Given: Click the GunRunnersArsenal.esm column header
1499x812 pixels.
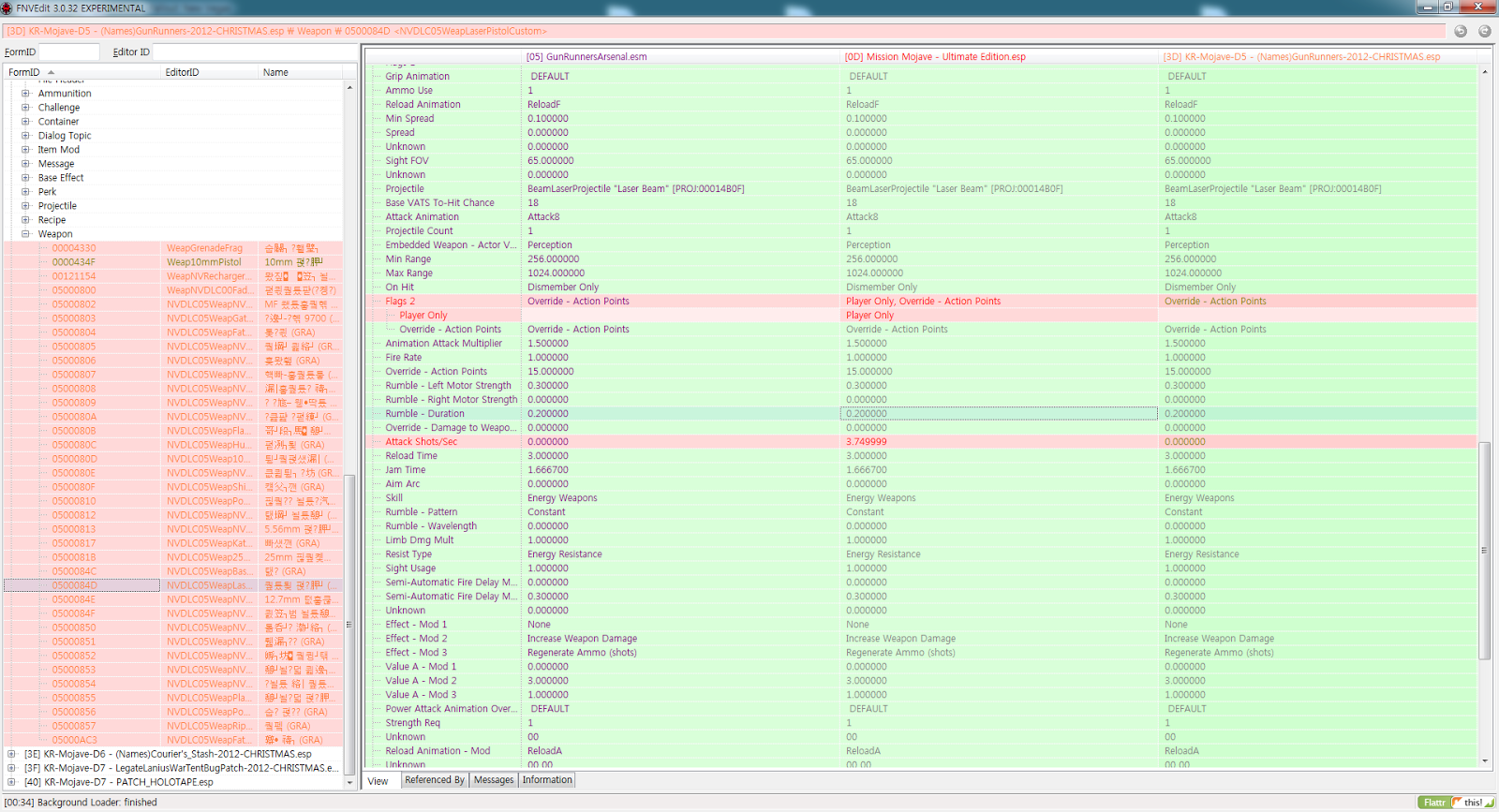Looking at the screenshot, I should coord(682,57).
